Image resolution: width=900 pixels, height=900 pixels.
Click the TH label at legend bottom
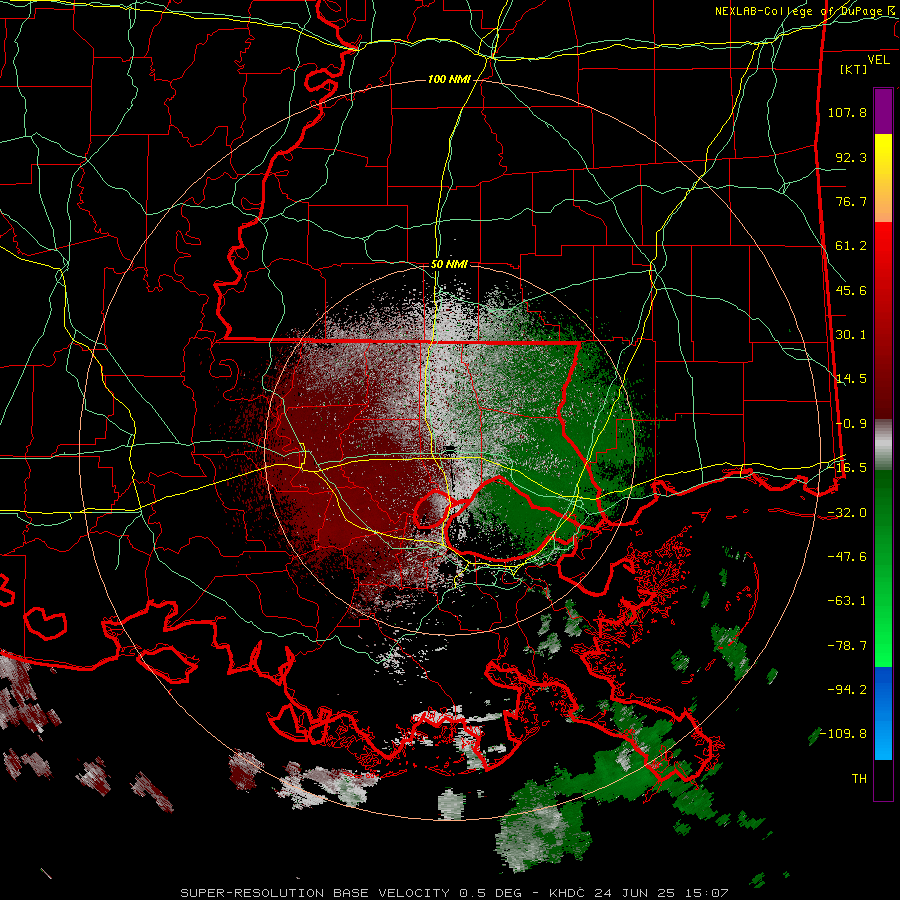pyautogui.click(x=859, y=779)
